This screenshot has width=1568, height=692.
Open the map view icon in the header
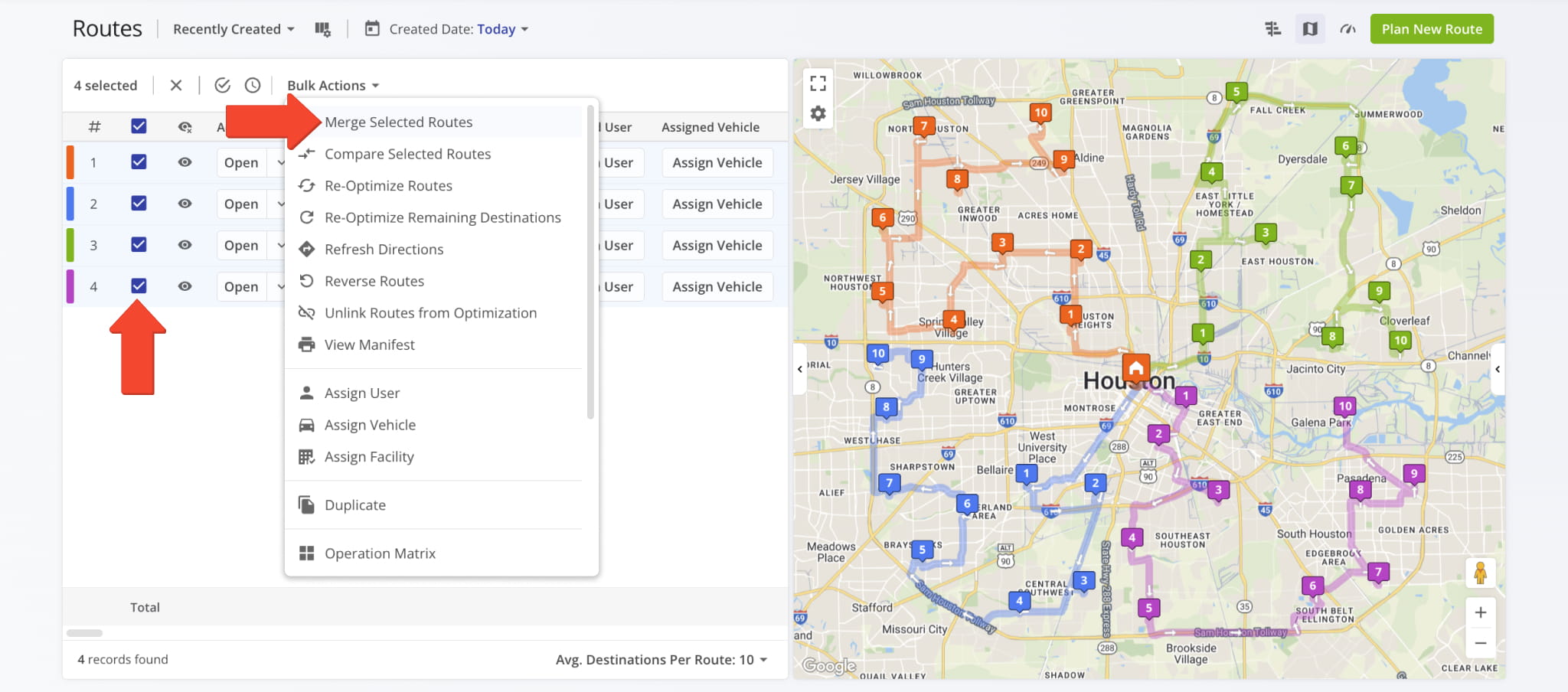coord(1310,28)
